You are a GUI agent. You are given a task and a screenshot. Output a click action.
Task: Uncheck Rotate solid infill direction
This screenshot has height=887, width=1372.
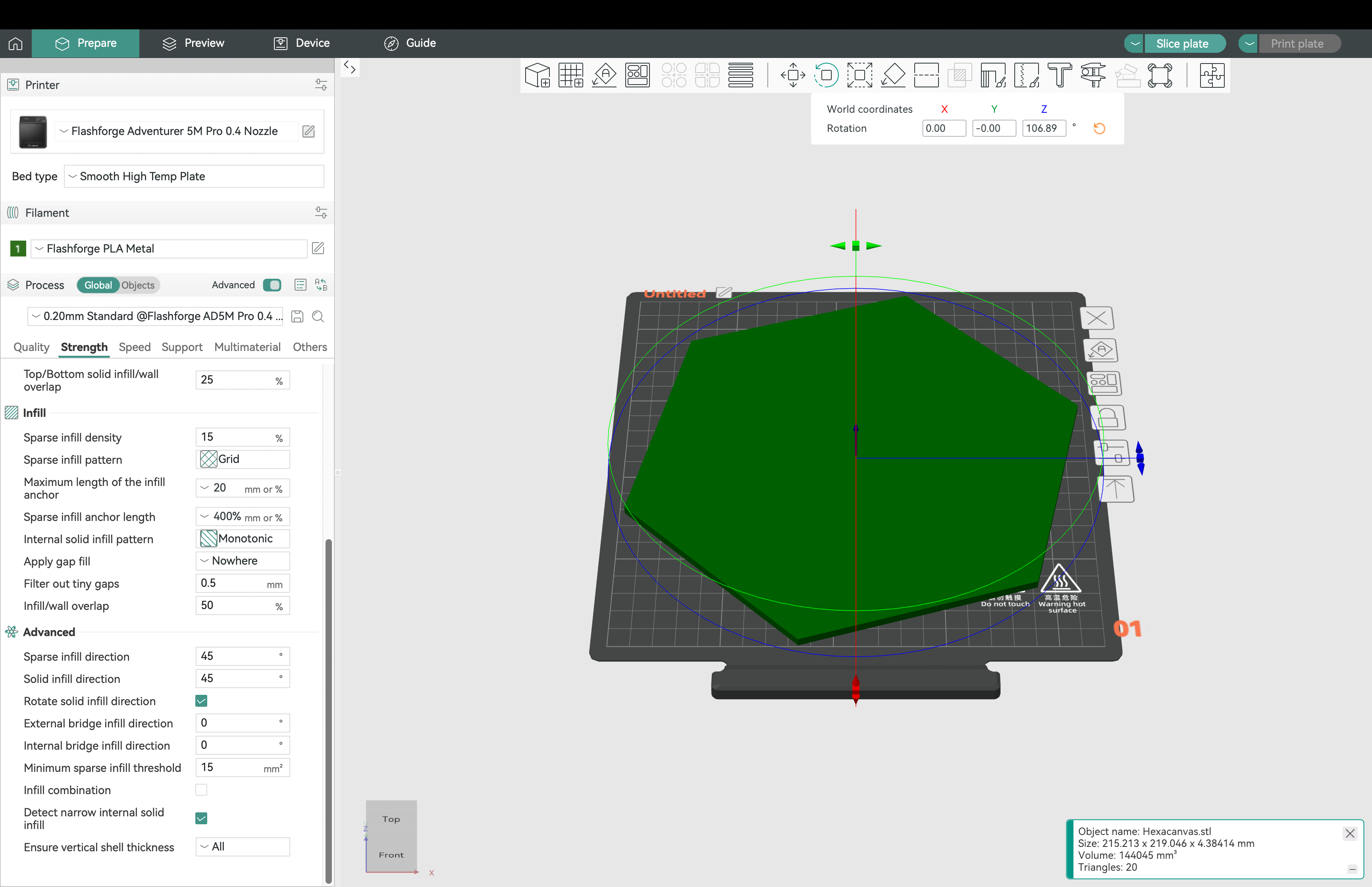coord(201,701)
